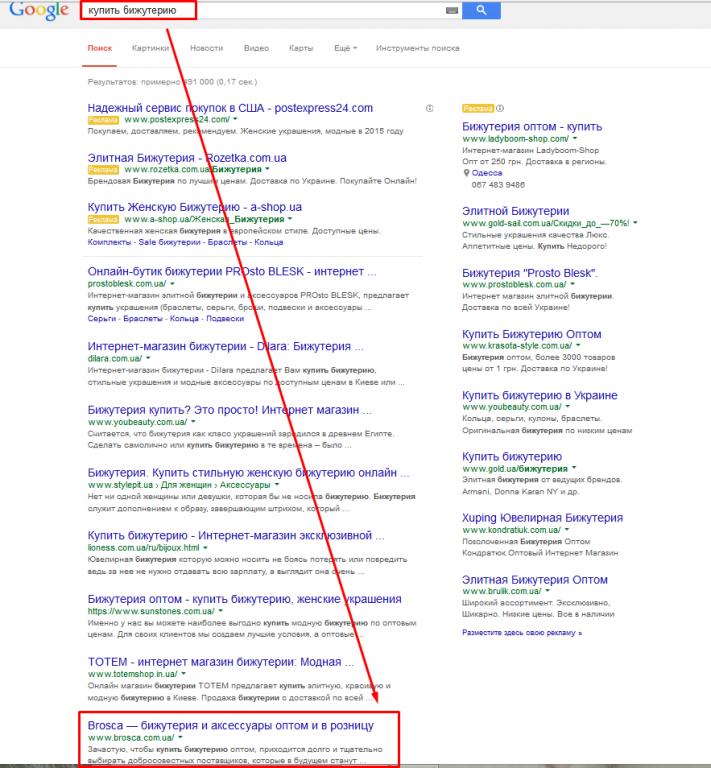Image resolution: width=711 pixels, height=768 pixels.
Task: Click the Одесса location link
Action: (x=487, y=173)
